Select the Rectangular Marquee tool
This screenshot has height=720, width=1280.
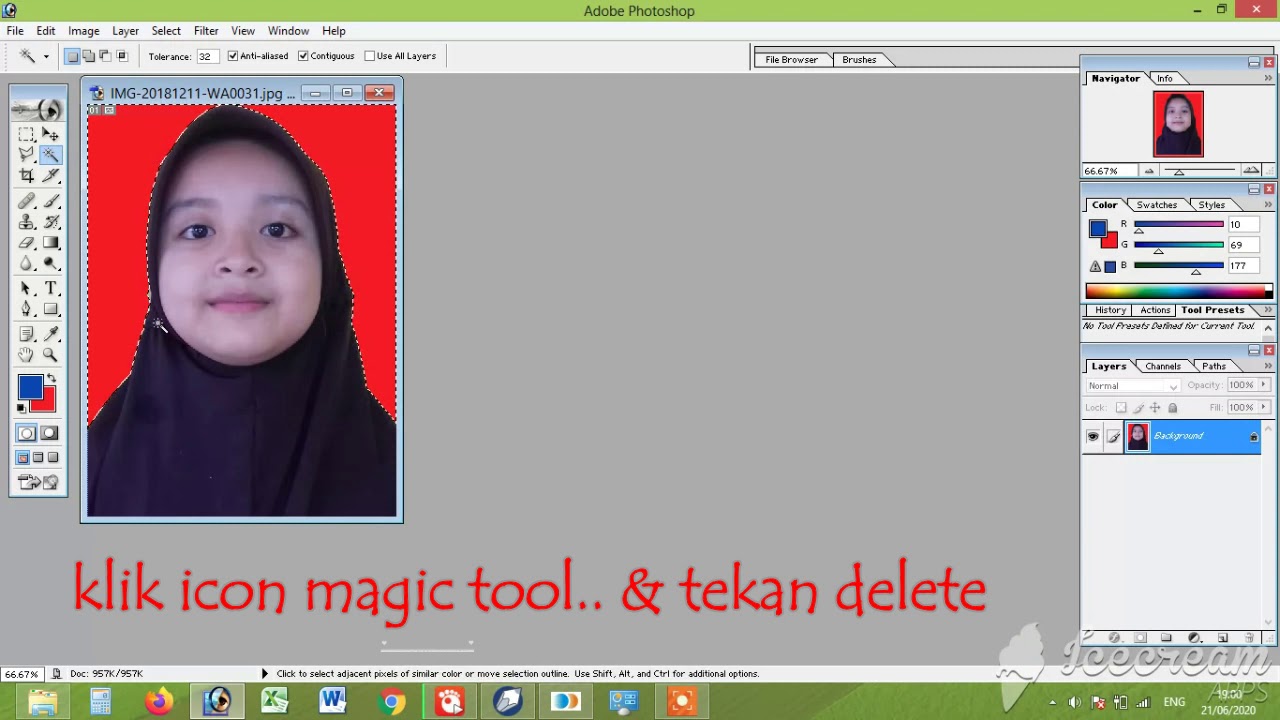coord(26,134)
